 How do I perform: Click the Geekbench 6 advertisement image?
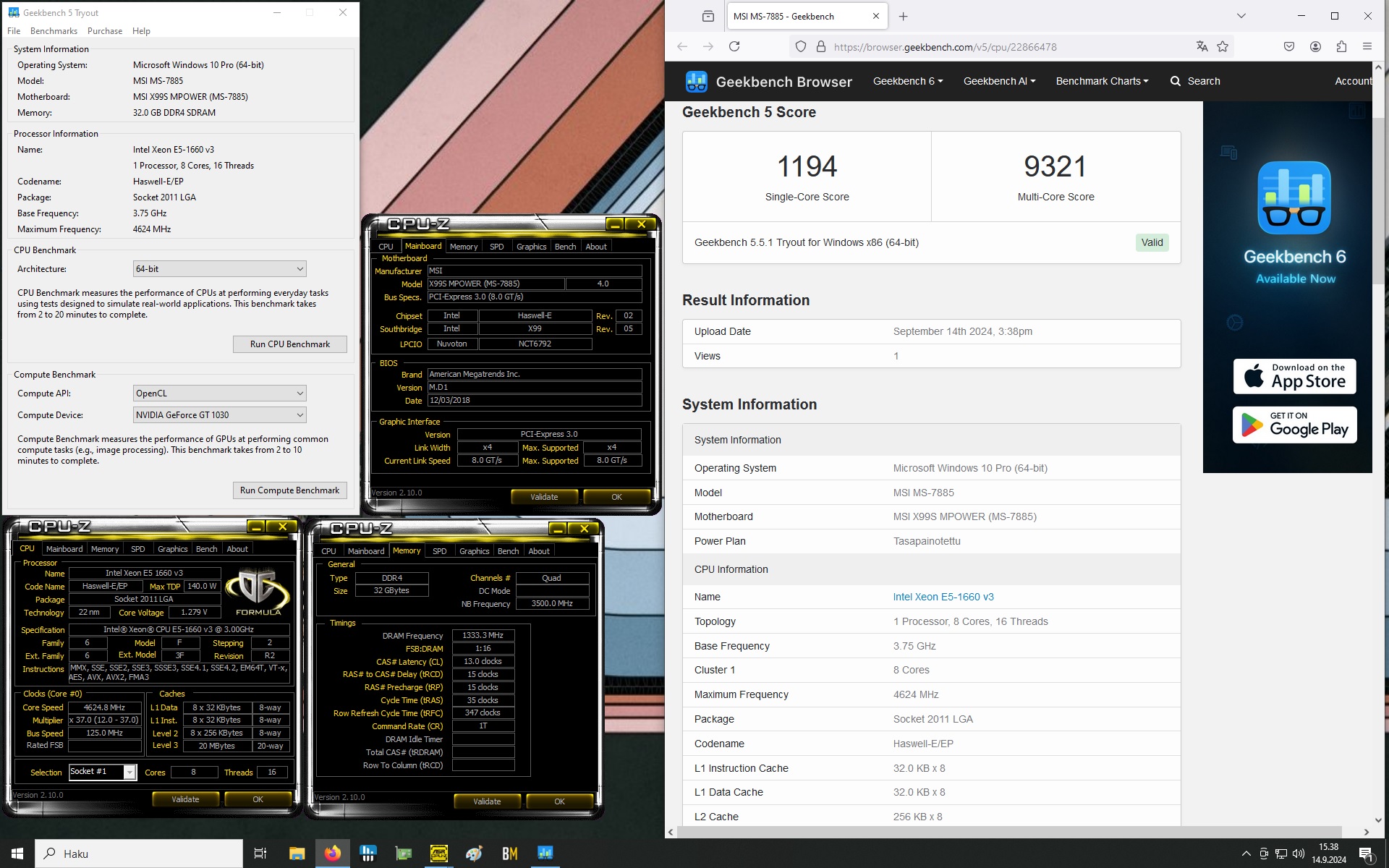tap(1287, 287)
